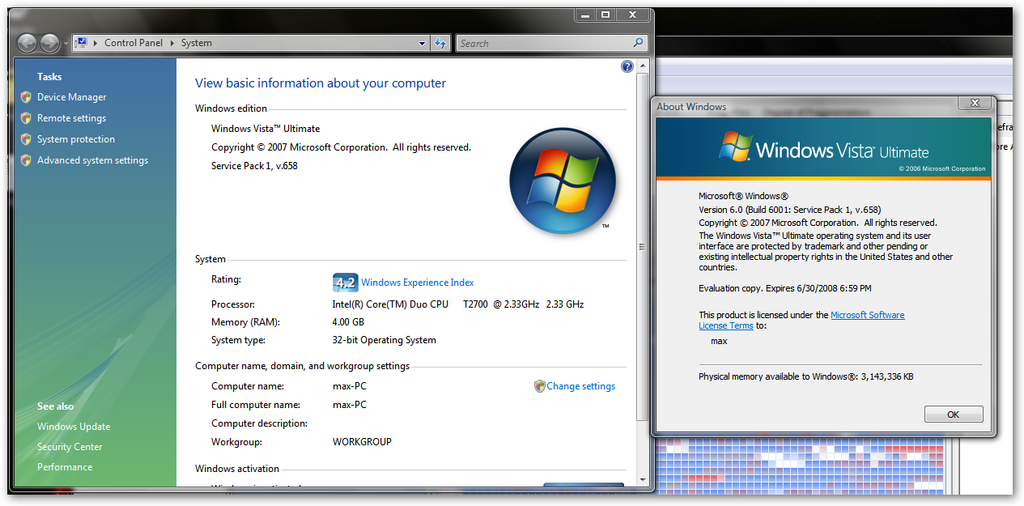
Task: Click the computer icon in address bar
Action: (x=81, y=43)
